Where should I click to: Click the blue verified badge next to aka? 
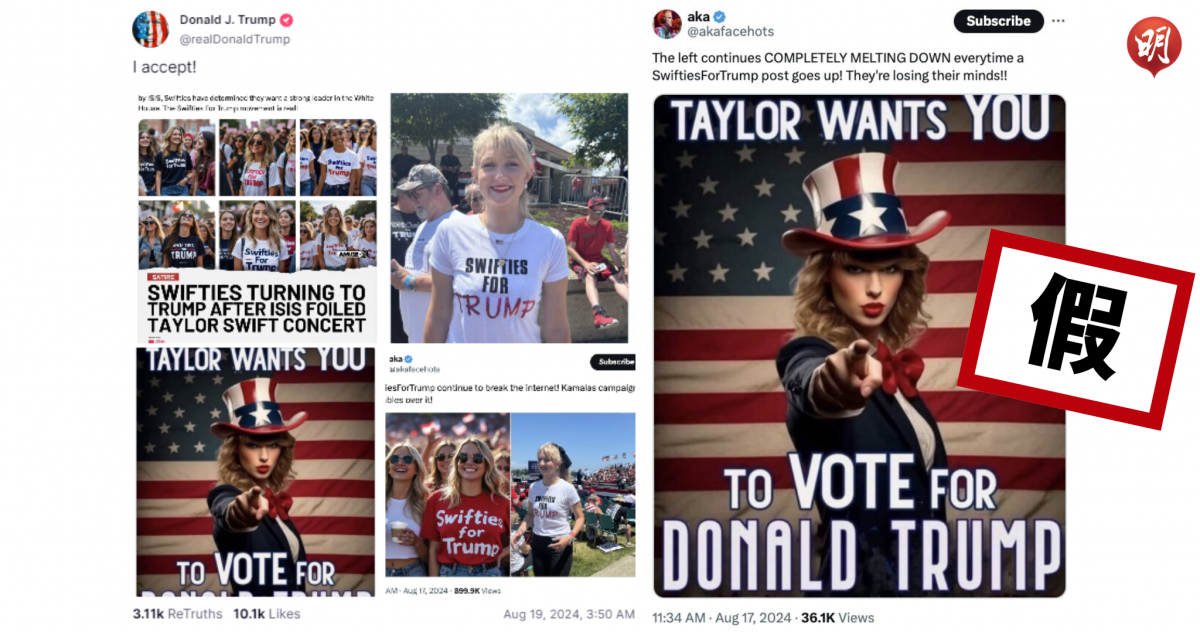[x=719, y=17]
